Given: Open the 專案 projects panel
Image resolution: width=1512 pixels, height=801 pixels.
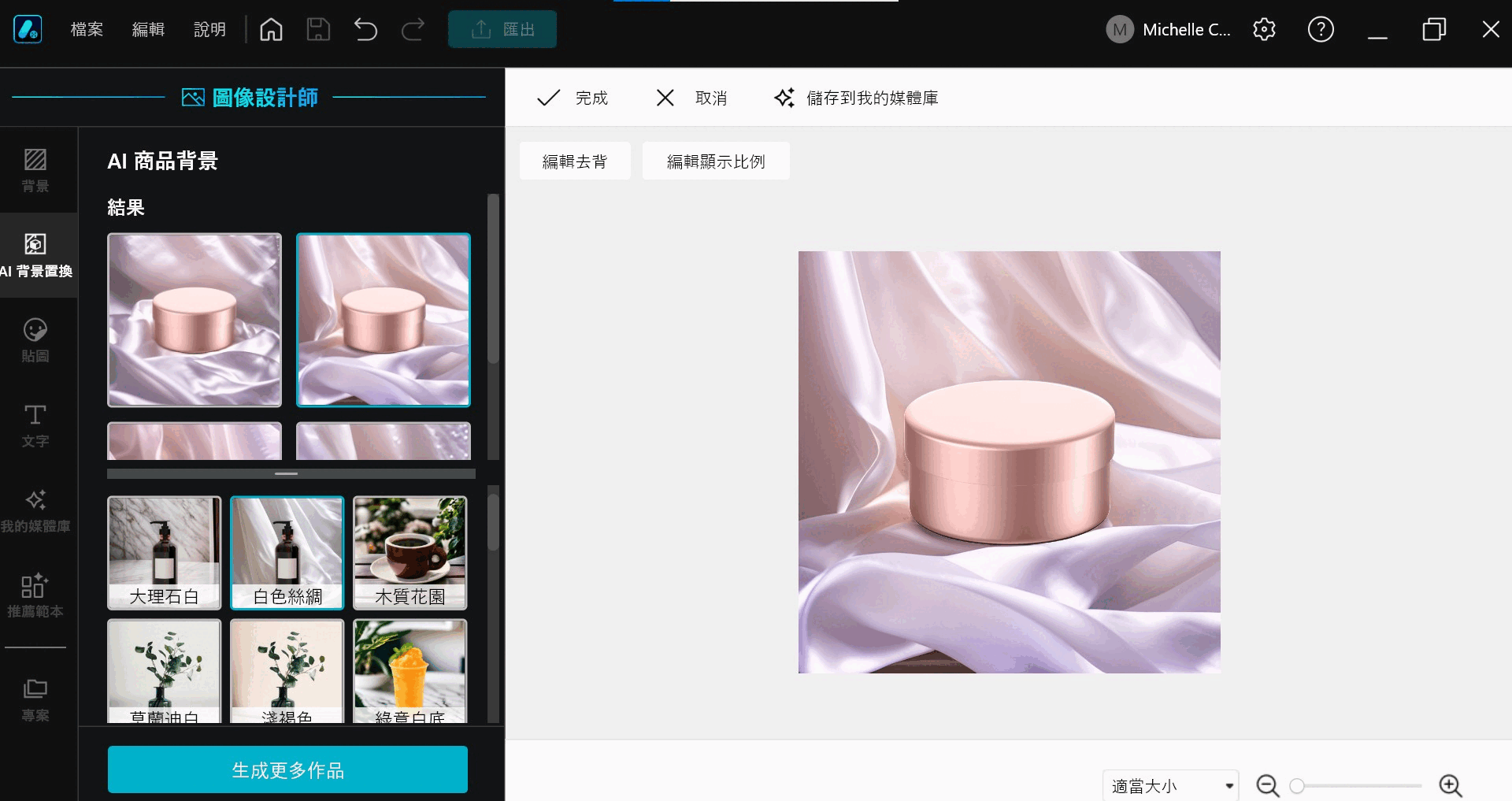Looking at the screenshot, I should tap(35, 697).
